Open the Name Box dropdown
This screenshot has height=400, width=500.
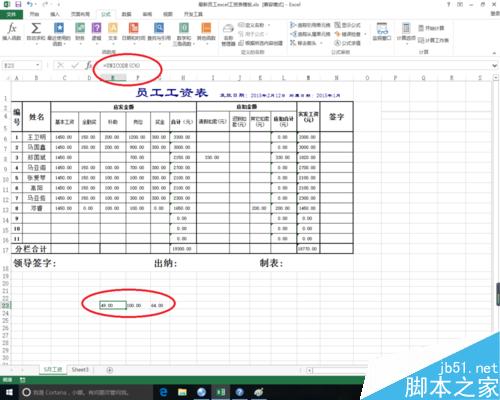tap(38, 65)
